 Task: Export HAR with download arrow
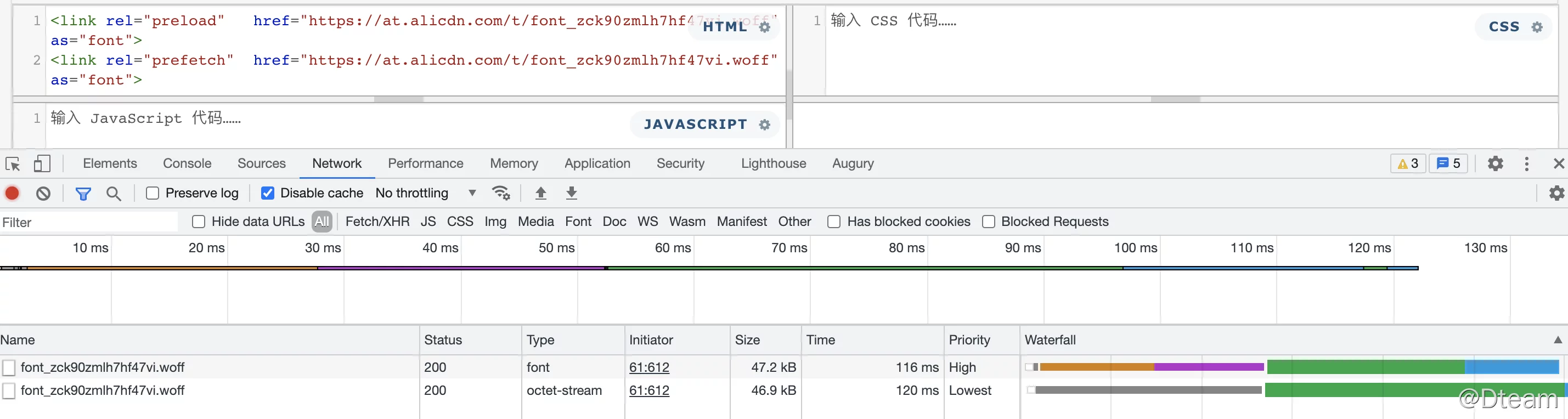point(572,194)
